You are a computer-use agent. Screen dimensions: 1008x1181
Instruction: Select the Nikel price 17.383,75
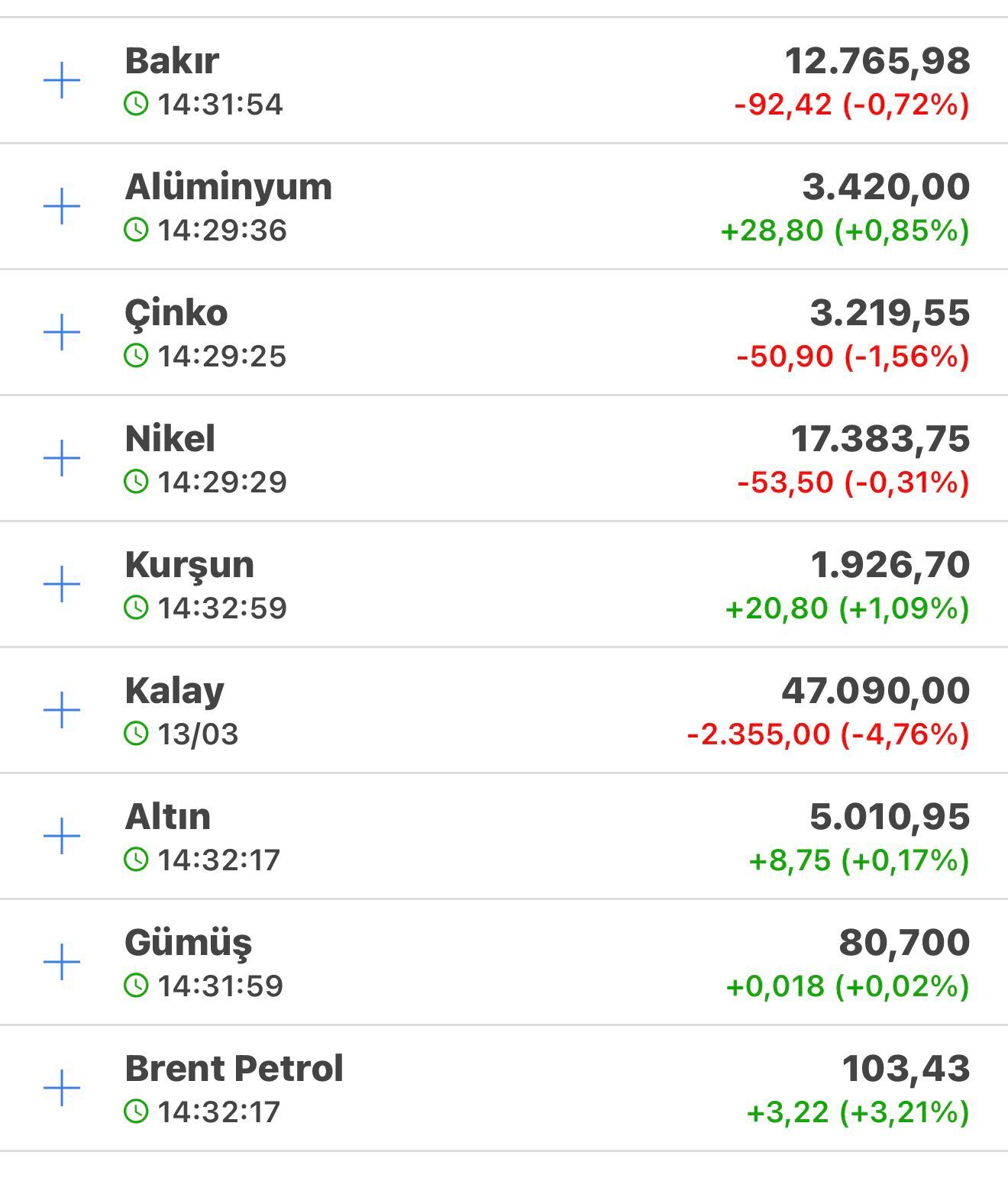(880, 439)
